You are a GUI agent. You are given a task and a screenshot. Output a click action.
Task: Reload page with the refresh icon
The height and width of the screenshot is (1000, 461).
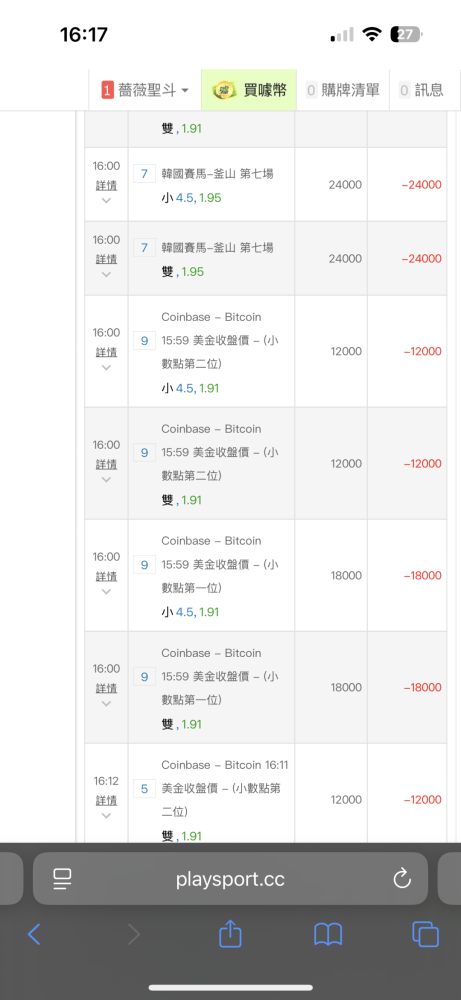point(402,879)
